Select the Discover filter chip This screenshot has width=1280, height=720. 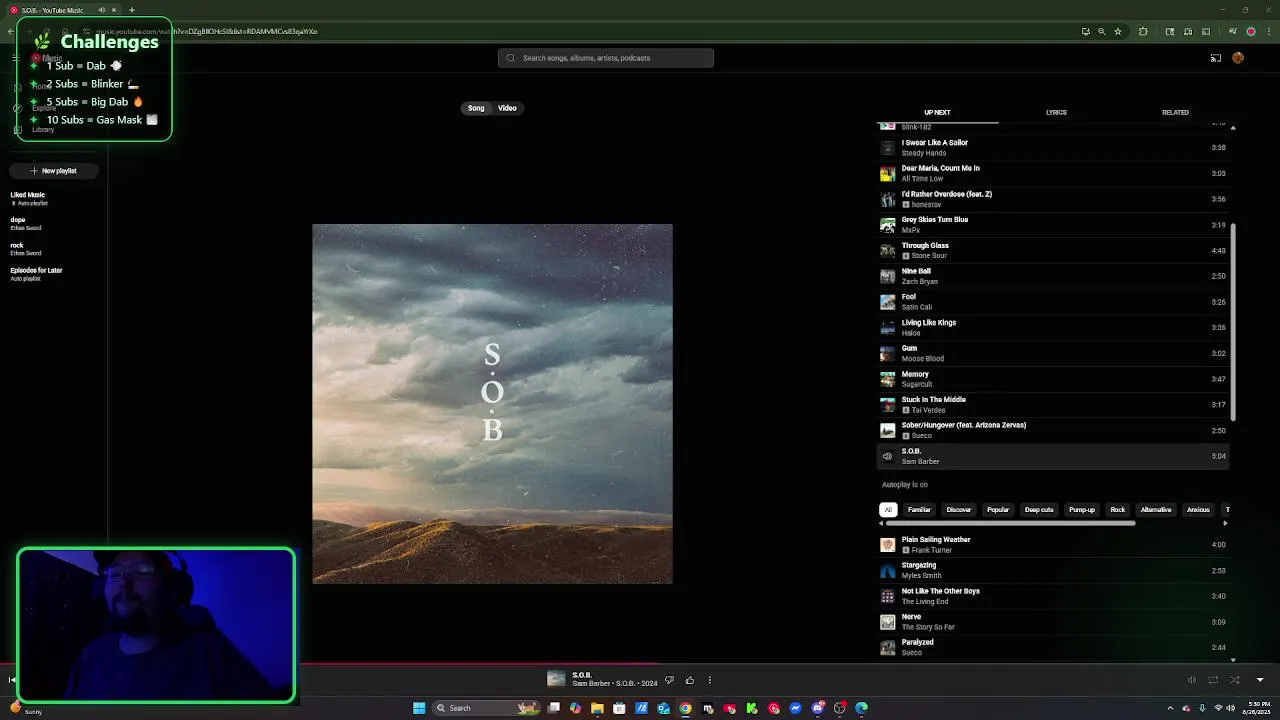coord(959,510)
